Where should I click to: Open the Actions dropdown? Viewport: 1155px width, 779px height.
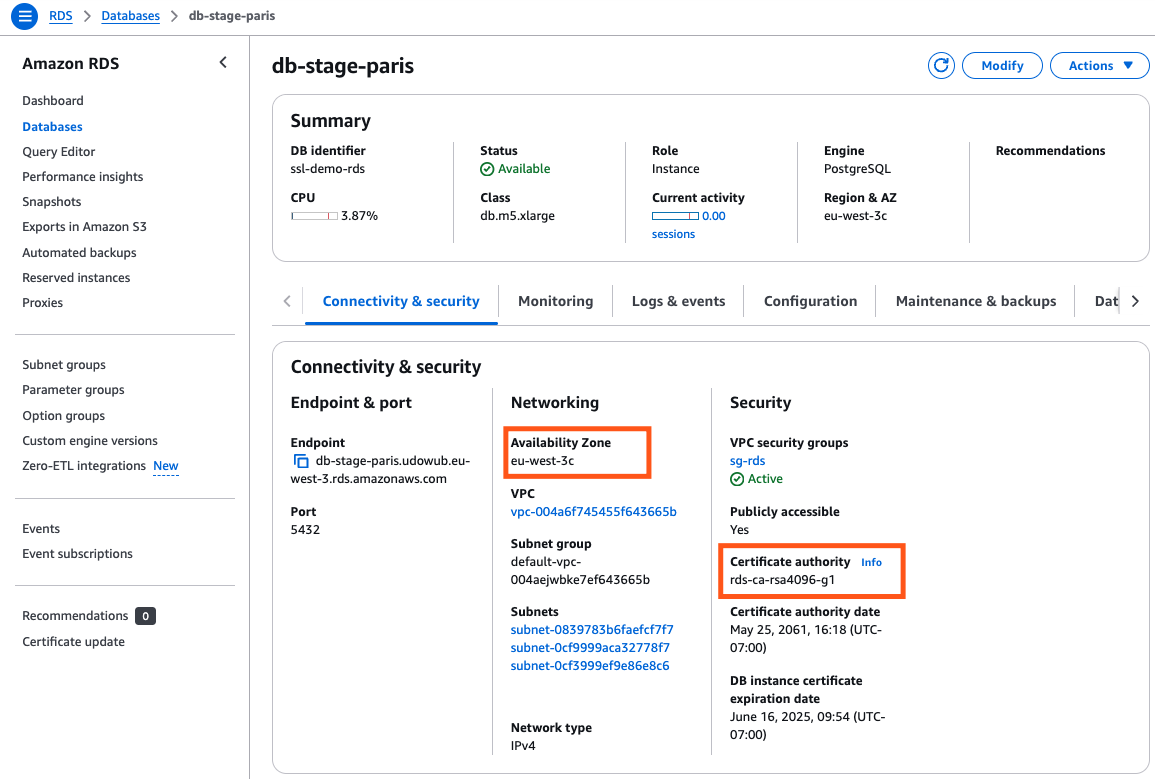tap(1099, 66)
